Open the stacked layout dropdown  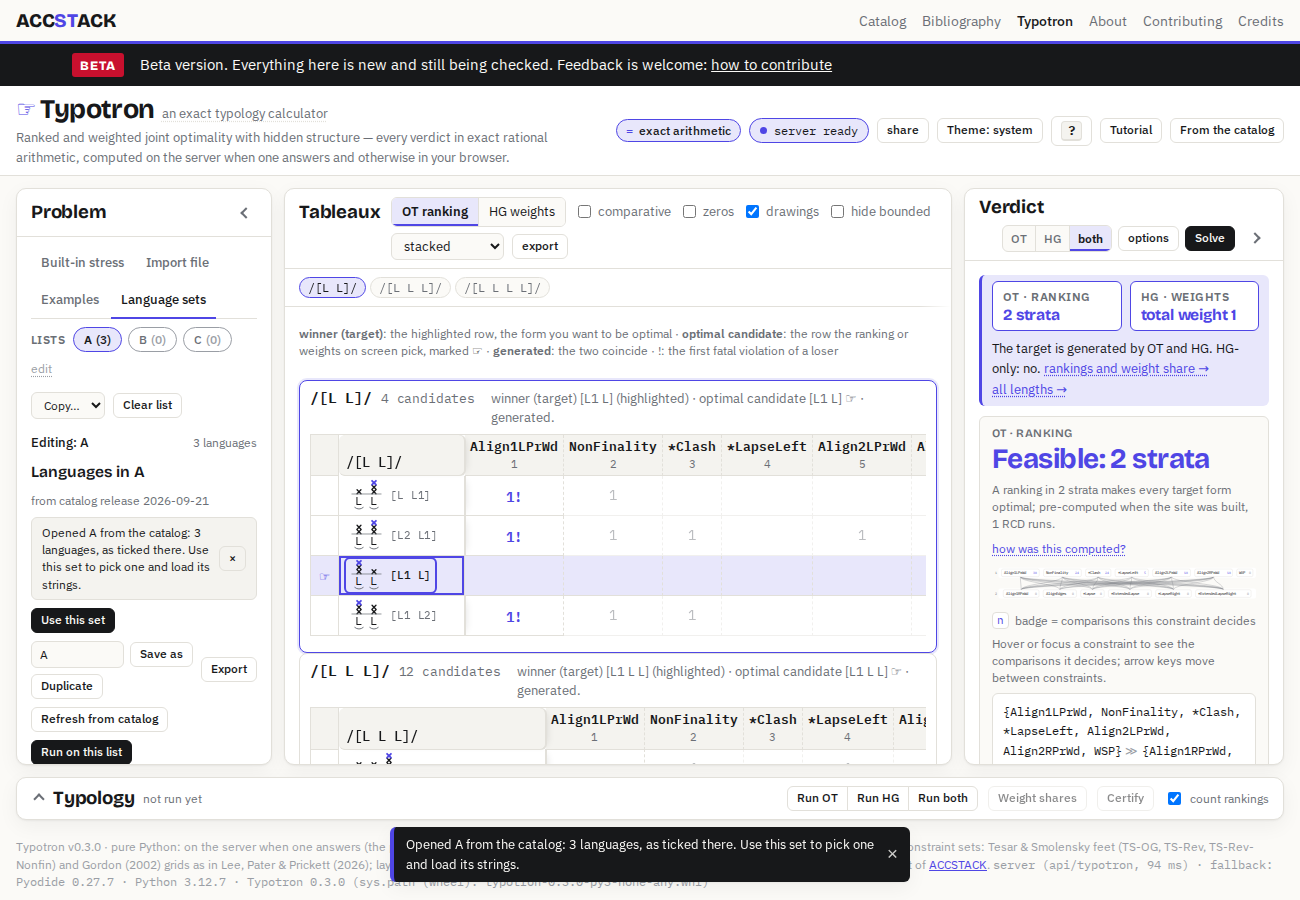[x=447, y=246]
